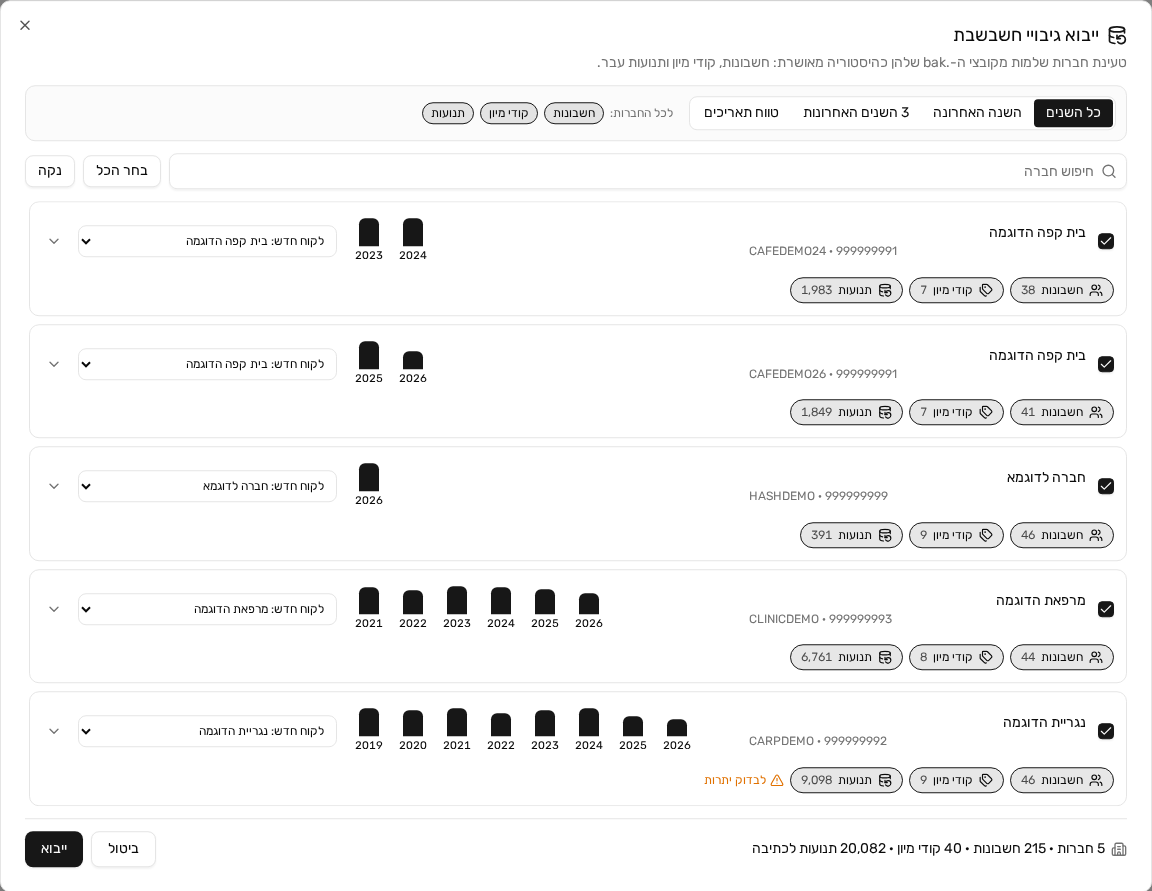1152x891 pixels.
Task: Toggle the חשבונות filter chip for all companies
Action: 574,113
